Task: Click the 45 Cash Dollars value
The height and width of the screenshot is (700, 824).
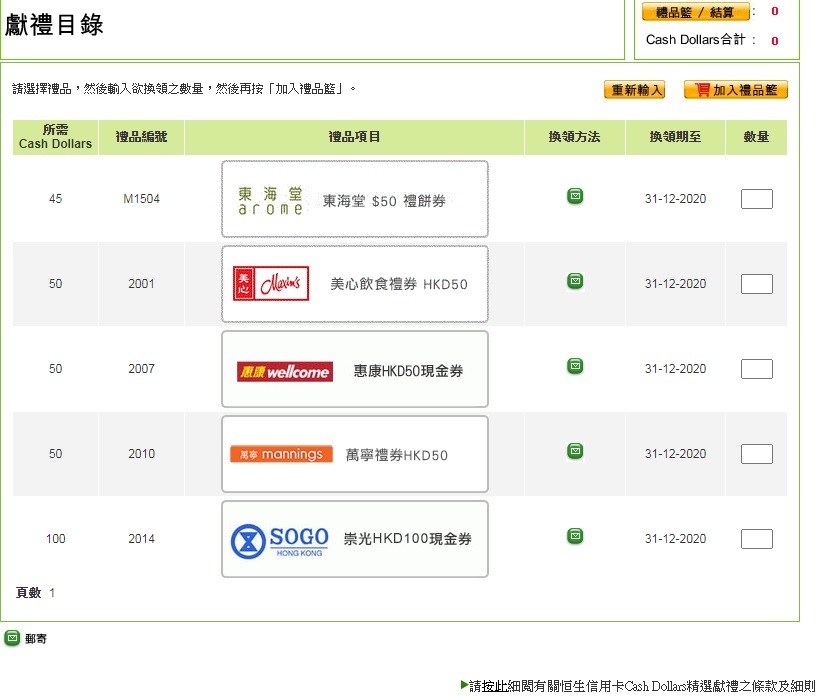Action: point(55,199)
